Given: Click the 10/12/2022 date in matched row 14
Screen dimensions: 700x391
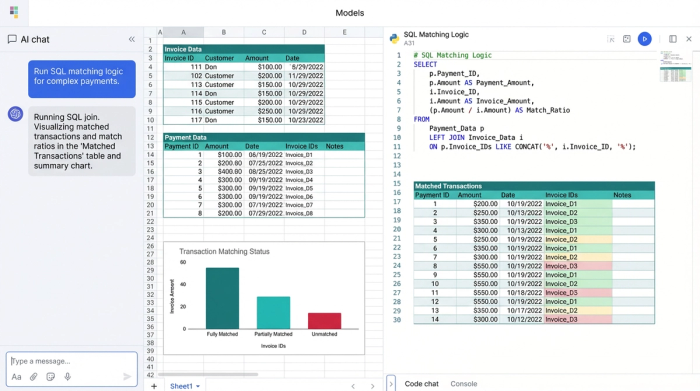Looking at the screenshot, I should [x=522, y=320].
